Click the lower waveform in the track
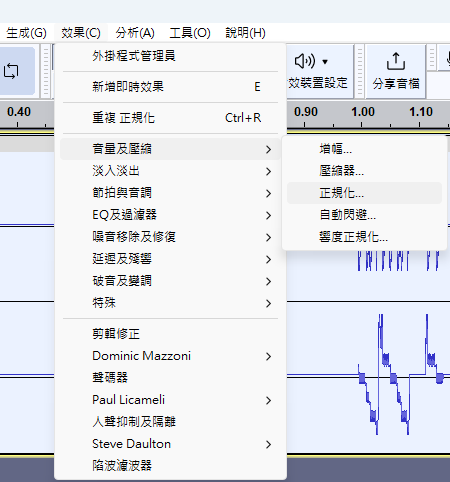 coord(400,375)
